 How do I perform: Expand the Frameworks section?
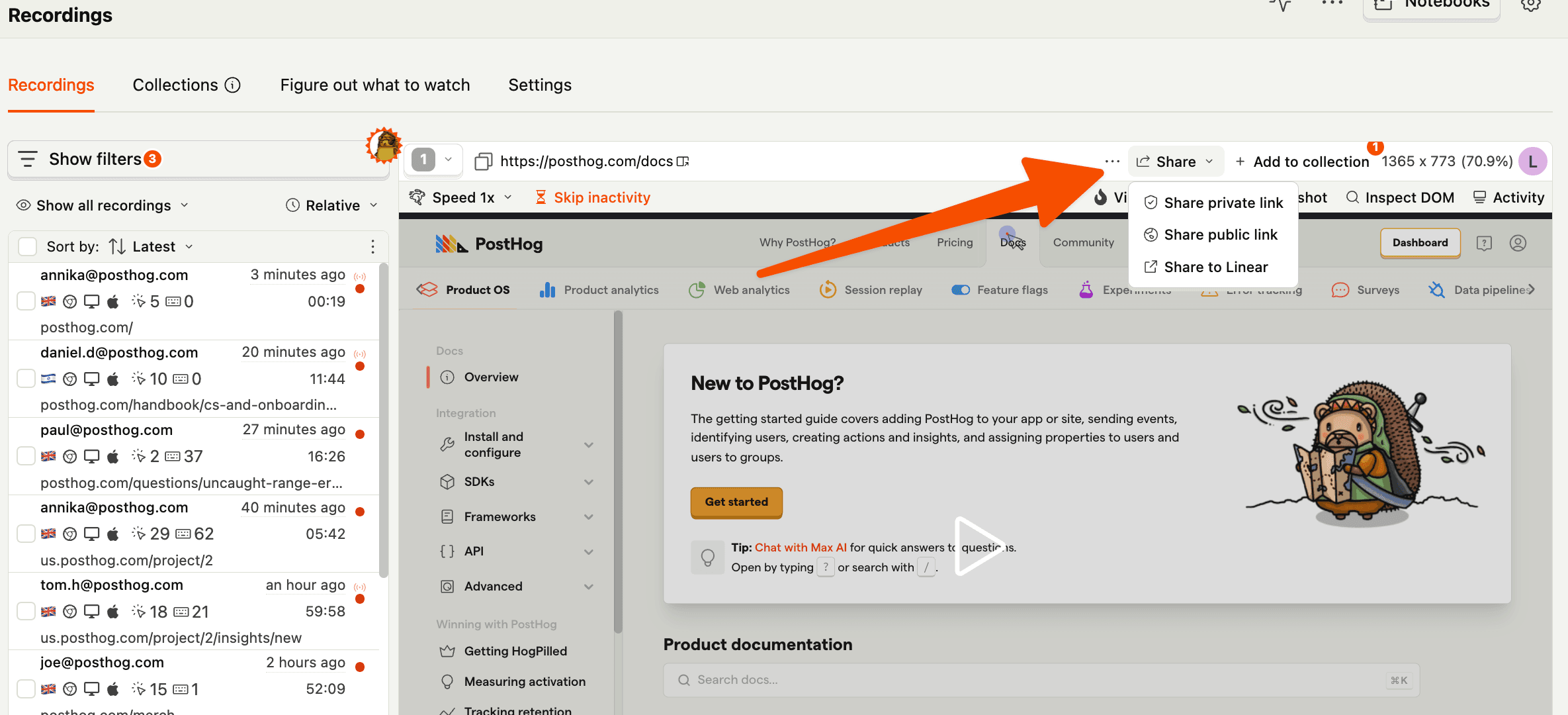pyautogui.click(x=588, y=517)
